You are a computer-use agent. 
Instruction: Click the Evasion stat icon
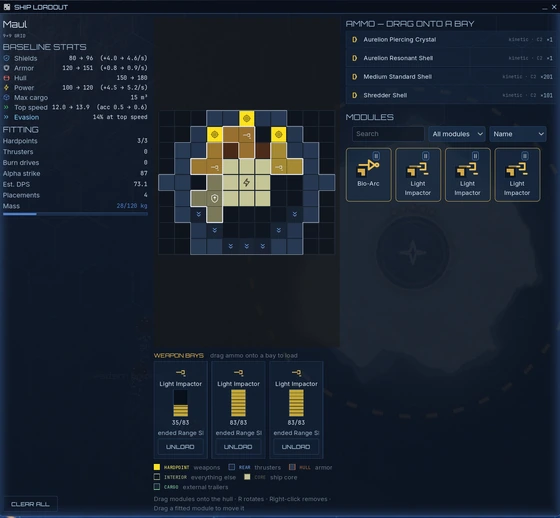coord(6,117)
